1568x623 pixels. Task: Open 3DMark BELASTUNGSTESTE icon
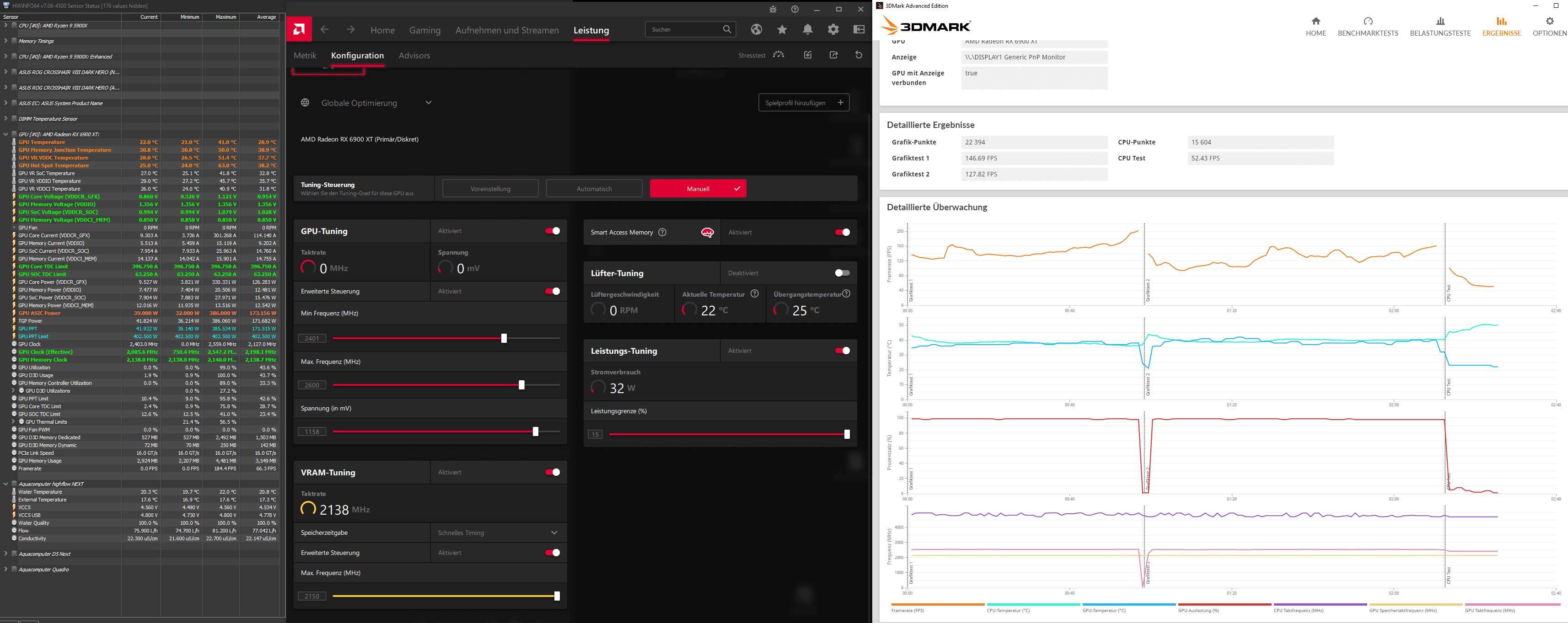[1440, 21]
